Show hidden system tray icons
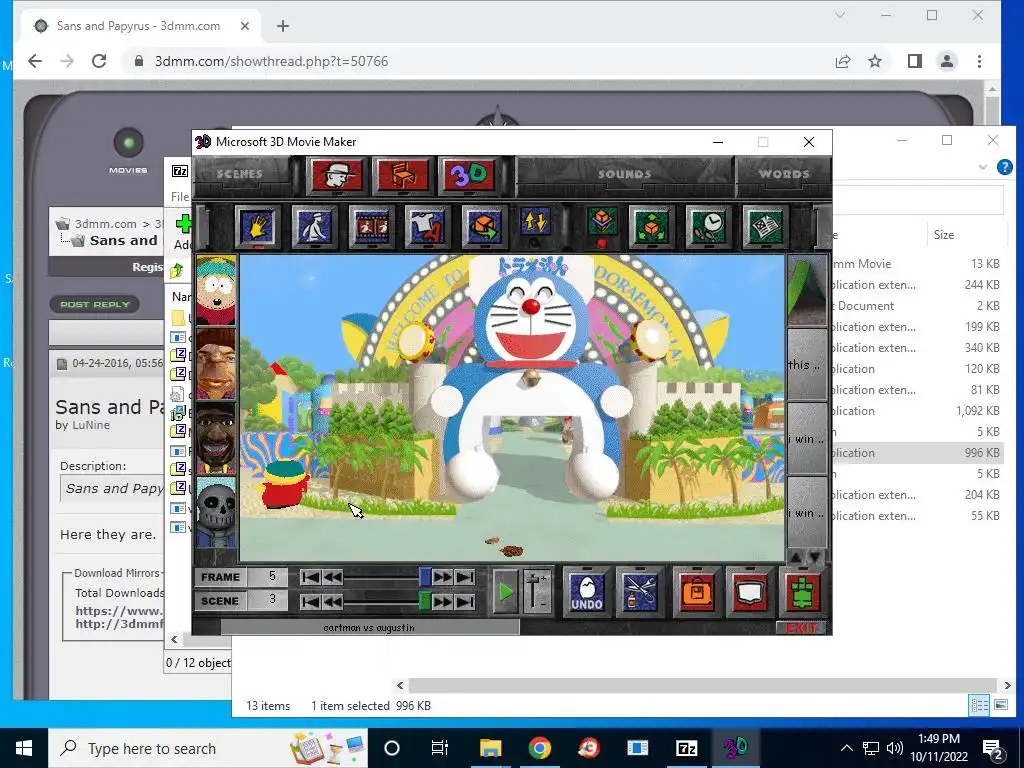Screen dimensions: 1024x768 click(846, 748)
